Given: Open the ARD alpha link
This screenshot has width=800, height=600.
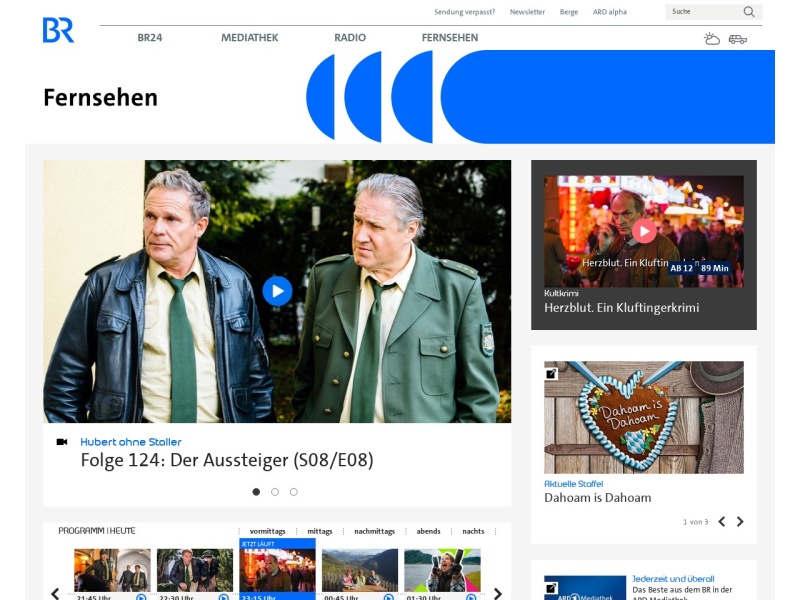Looking at the screenshot, I should pyautogui.click(x=610, y=12).
